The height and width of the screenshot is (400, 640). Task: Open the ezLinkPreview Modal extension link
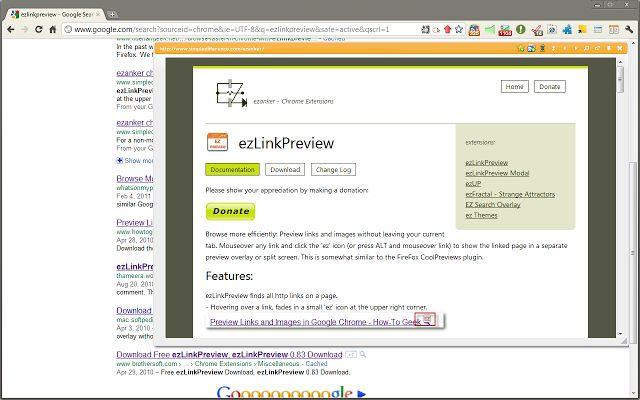[x=497, y=173]
